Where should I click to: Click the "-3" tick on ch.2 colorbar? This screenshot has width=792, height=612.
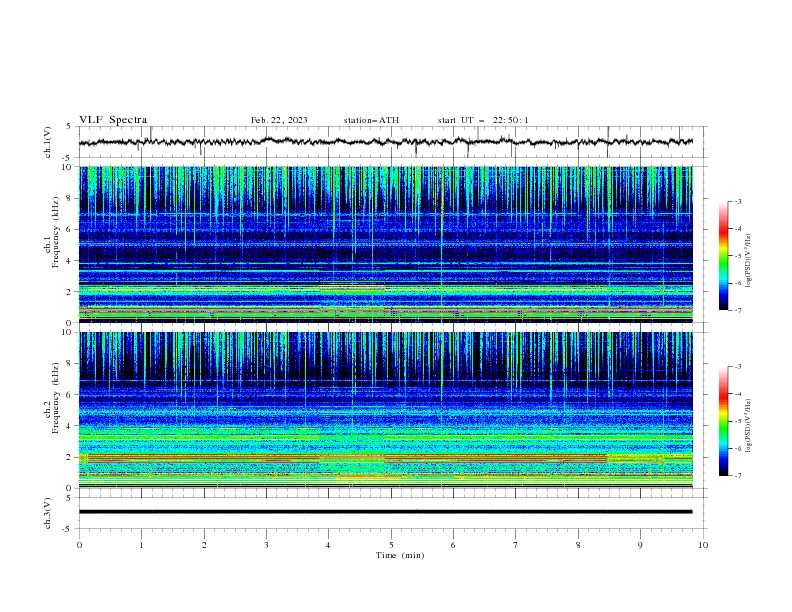tap(737, 367)
